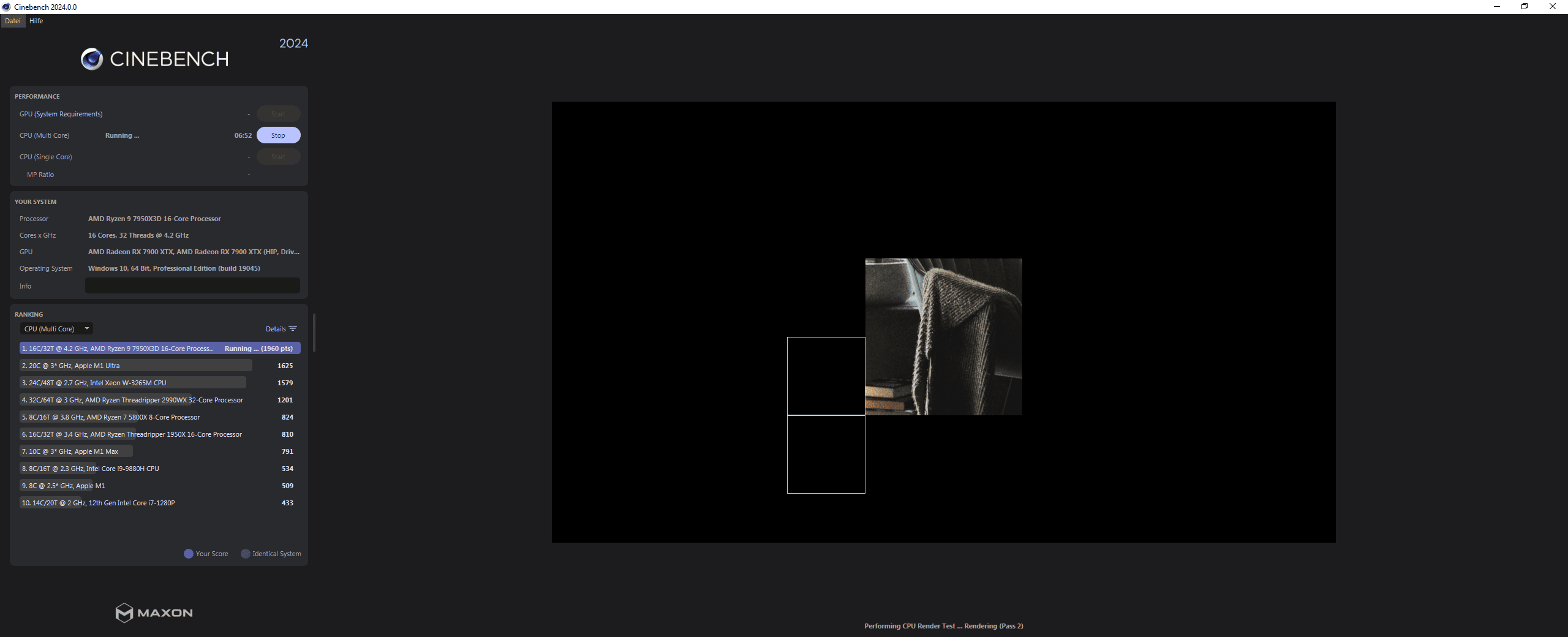The image size is (1568, 637).
Task: Click the '16 Cores, 32 Threads @ 4.2 GHz' value
Action: pyautogui.click(x=138, y=235)
